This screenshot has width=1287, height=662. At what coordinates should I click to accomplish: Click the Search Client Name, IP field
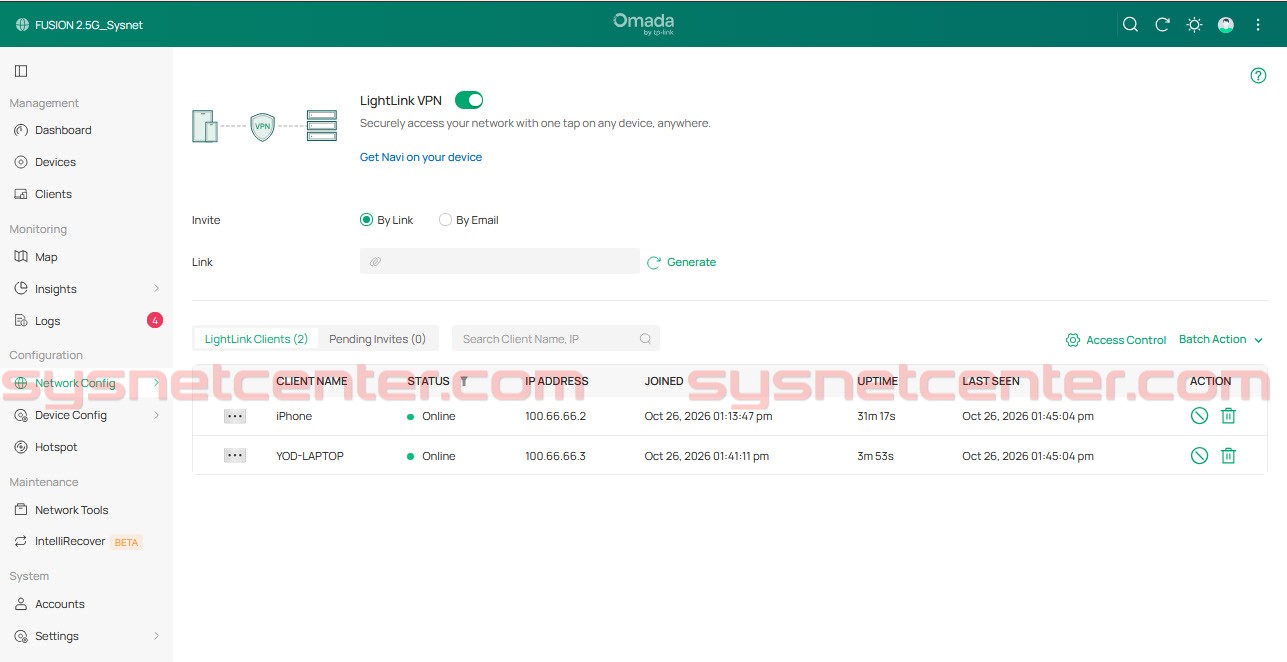pyautogui.click(x=556, y=339)
